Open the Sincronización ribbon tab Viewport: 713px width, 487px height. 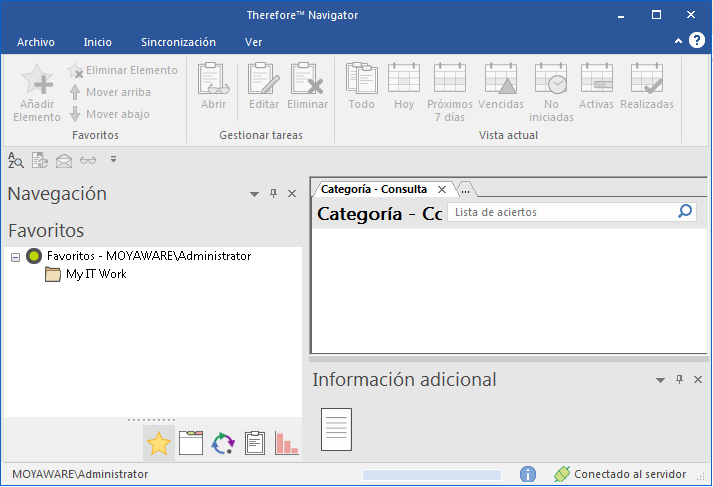point(178,42)
